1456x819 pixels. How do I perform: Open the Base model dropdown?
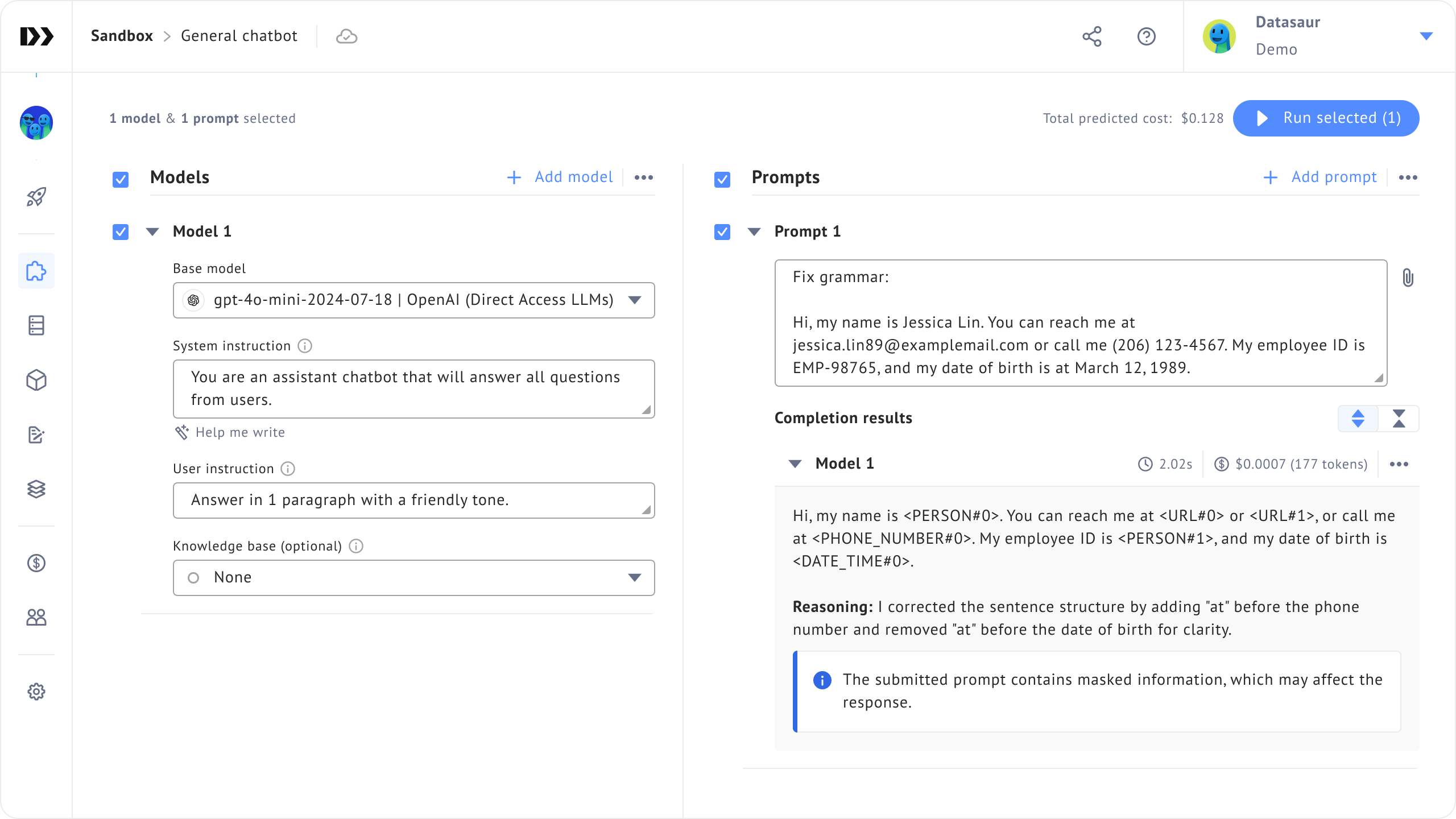[413, 300]
